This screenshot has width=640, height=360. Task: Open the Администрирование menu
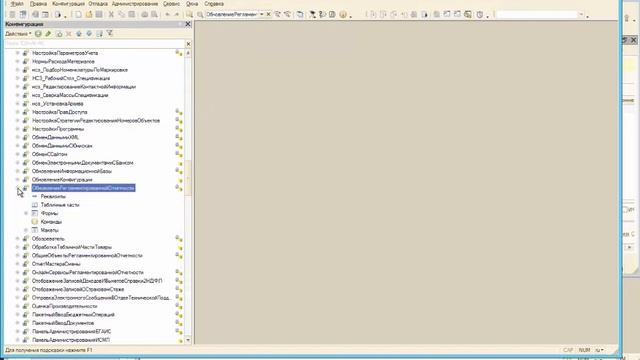click(x=135, y=4)
